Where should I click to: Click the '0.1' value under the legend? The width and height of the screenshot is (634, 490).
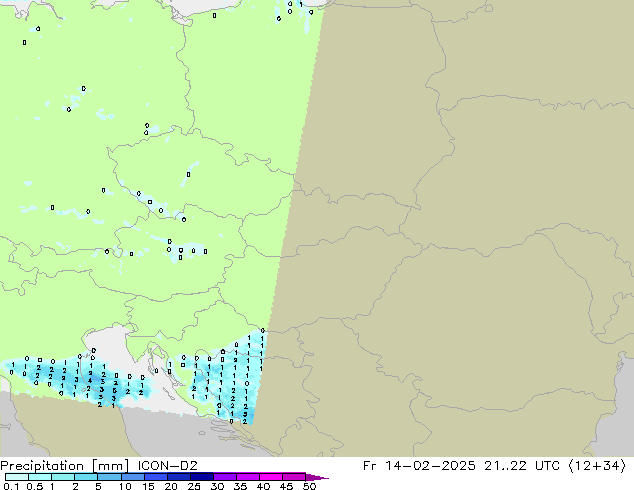pos(10,486)
